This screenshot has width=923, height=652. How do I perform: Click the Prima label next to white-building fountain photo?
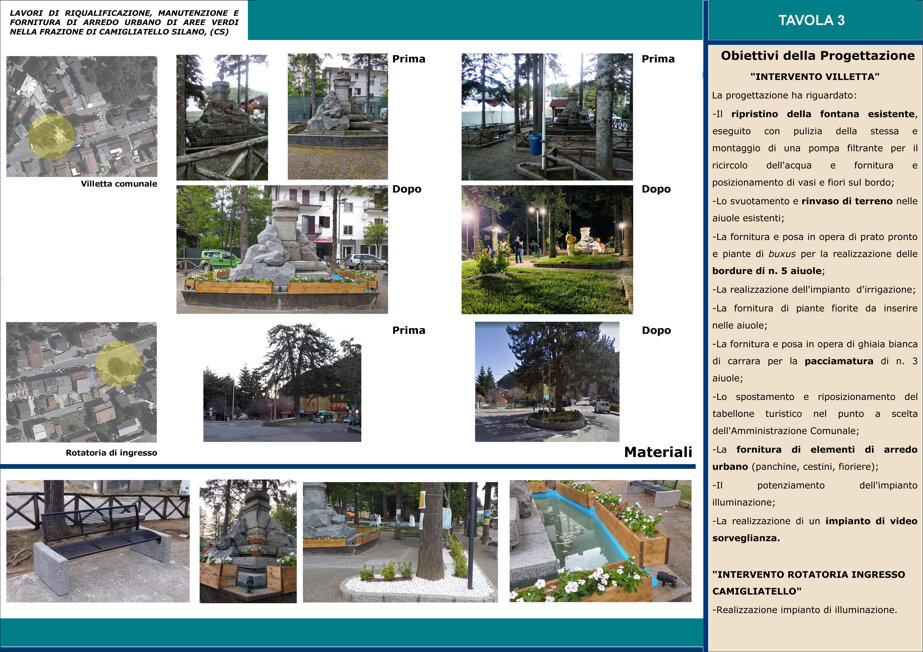point(409,59)
